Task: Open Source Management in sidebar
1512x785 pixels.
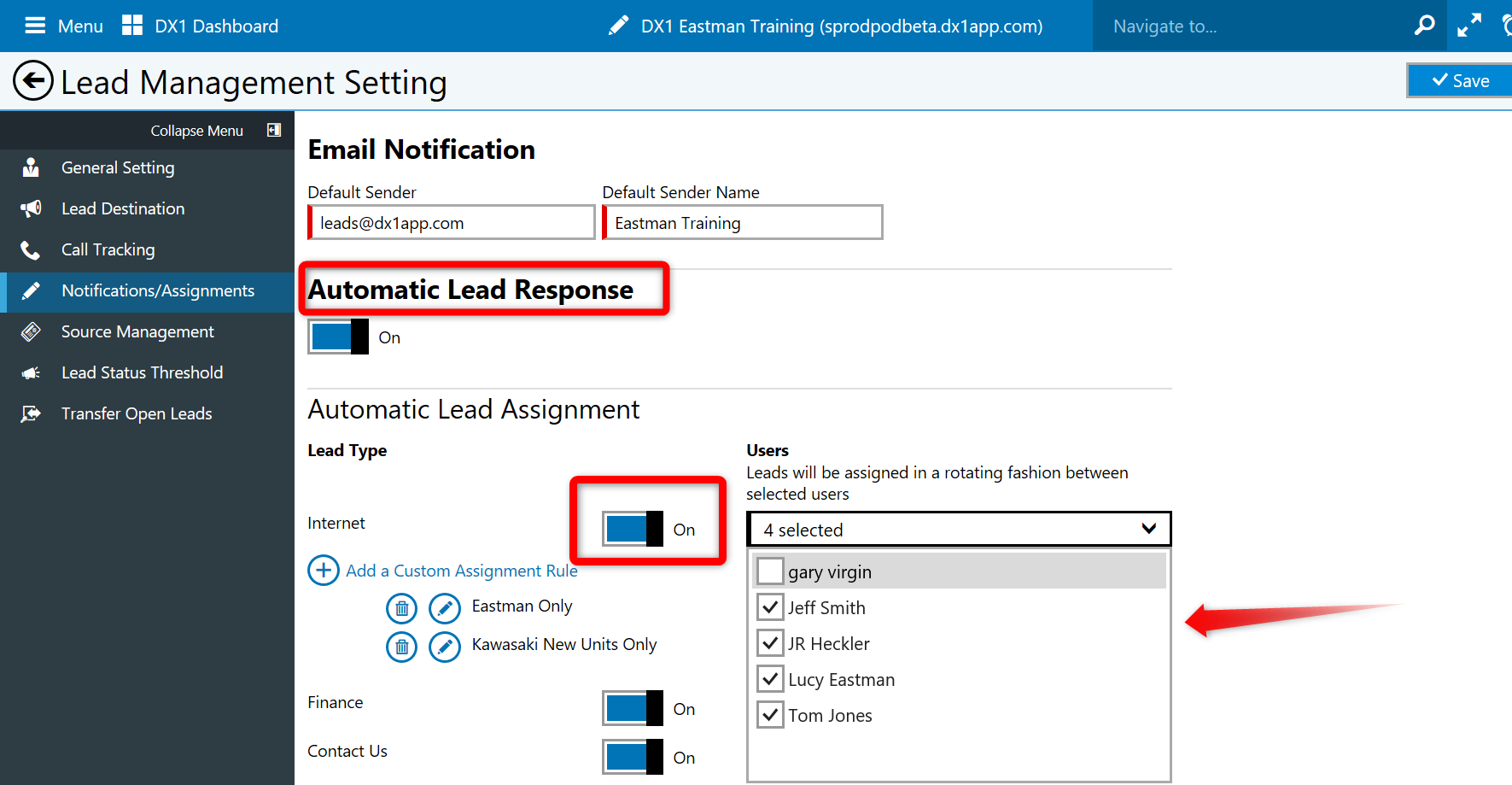Action: (147, 331)
